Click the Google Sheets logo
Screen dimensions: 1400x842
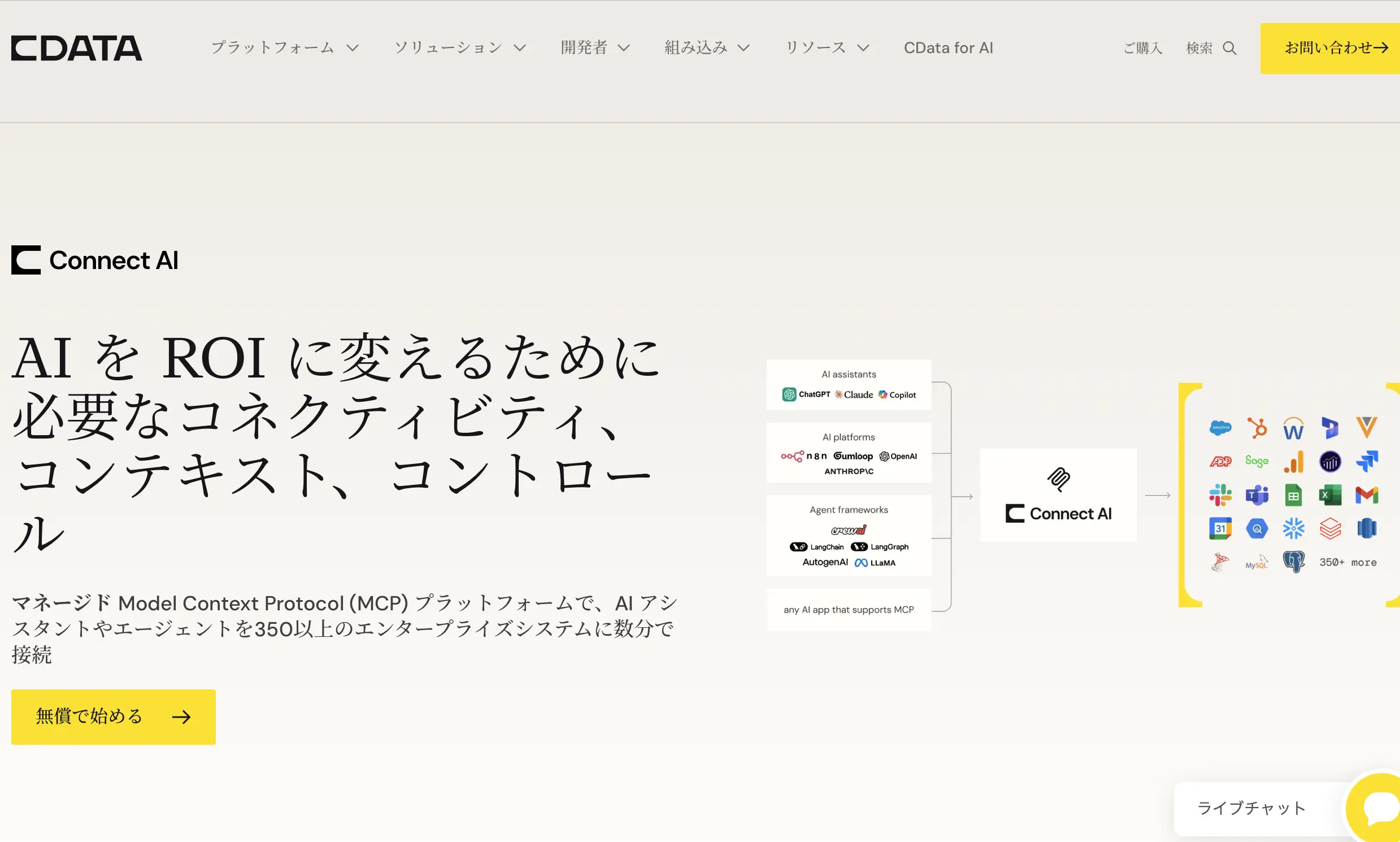[1293, 495]
